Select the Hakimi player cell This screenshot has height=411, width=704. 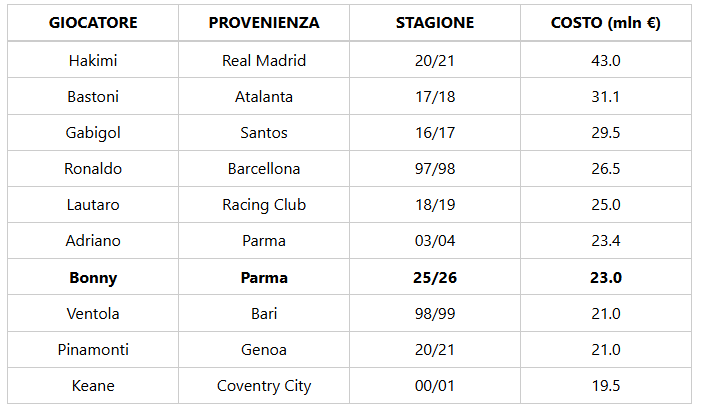[x=93, y=60]
